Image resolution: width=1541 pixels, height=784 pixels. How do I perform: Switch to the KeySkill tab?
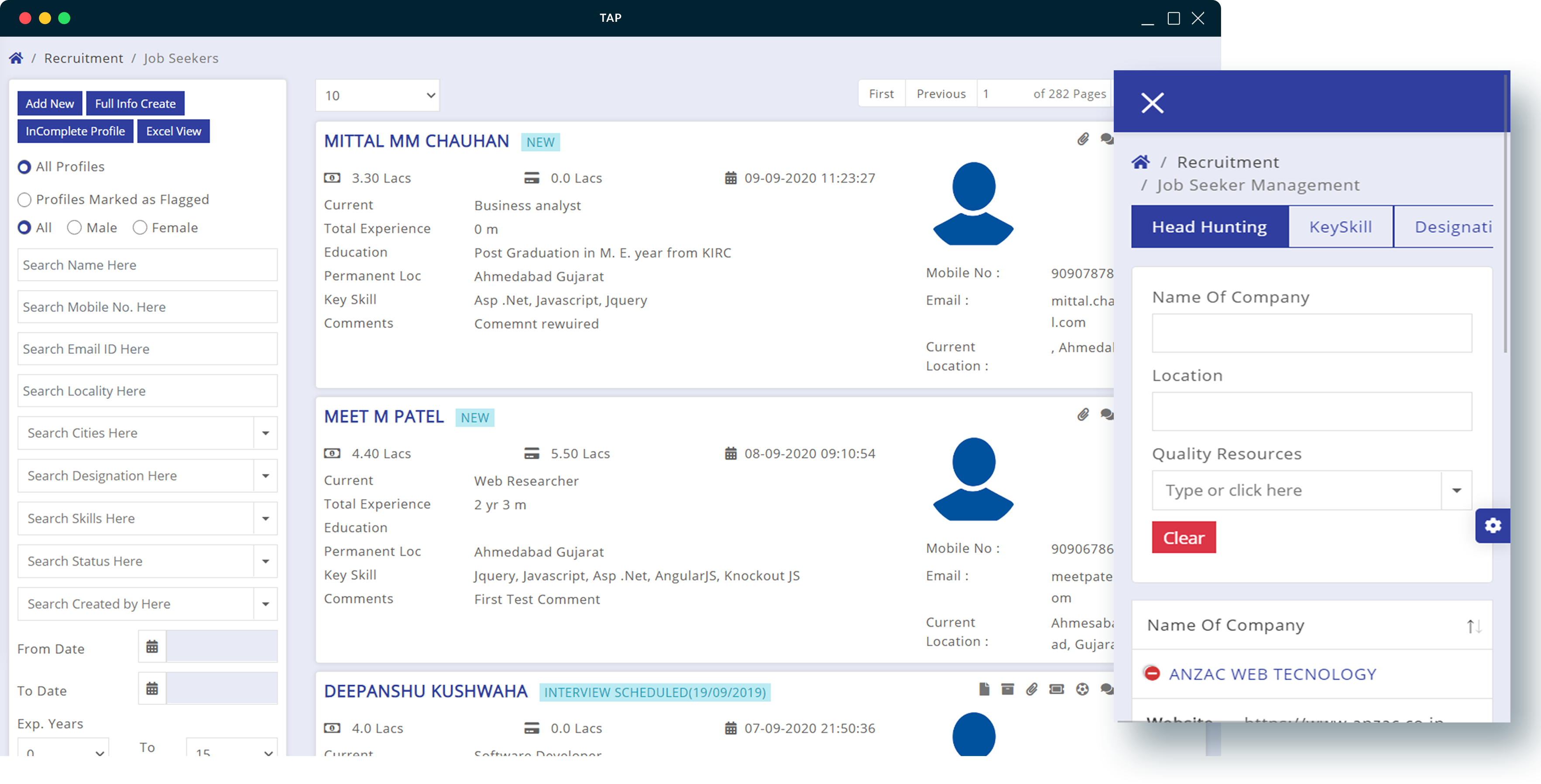point(1340,226)
